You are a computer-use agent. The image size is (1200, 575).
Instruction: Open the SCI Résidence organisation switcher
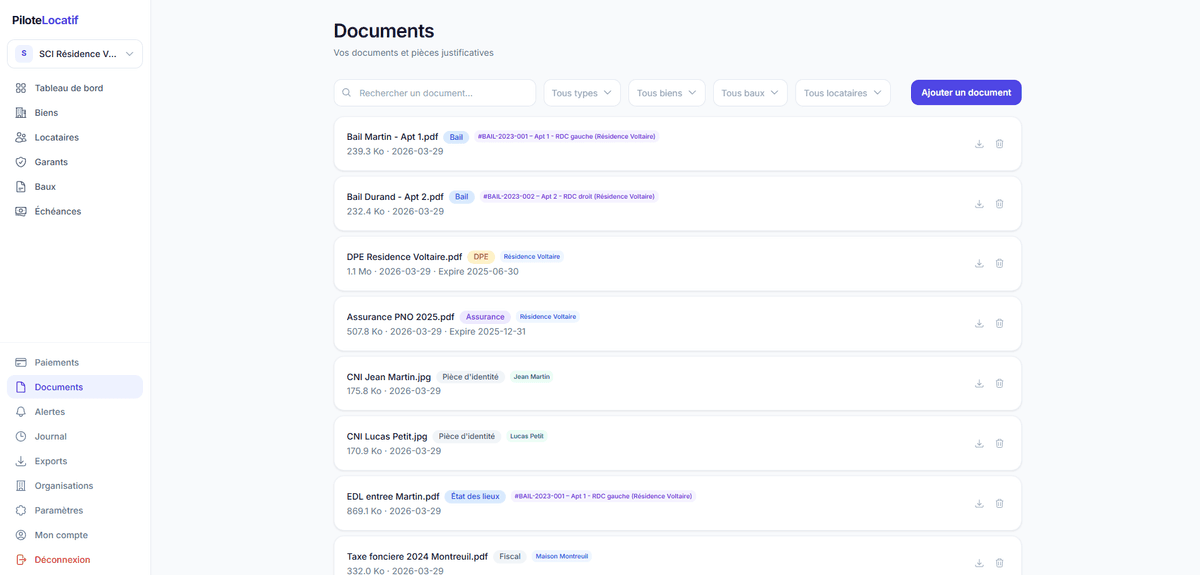75,54
